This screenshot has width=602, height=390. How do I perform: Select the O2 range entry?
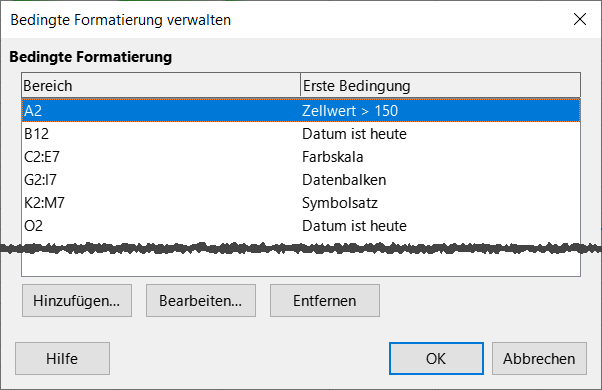[33, 226]
